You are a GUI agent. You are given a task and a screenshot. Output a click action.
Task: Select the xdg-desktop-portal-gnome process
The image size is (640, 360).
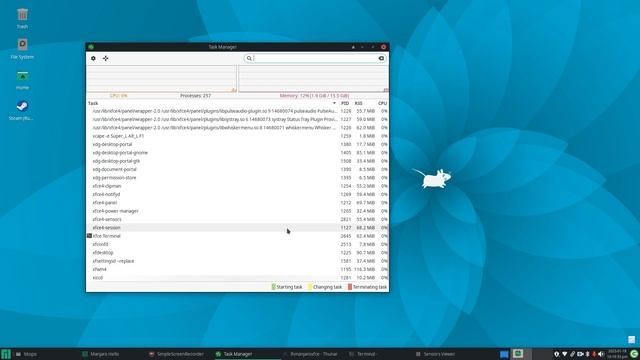click(x=238, y=153)
